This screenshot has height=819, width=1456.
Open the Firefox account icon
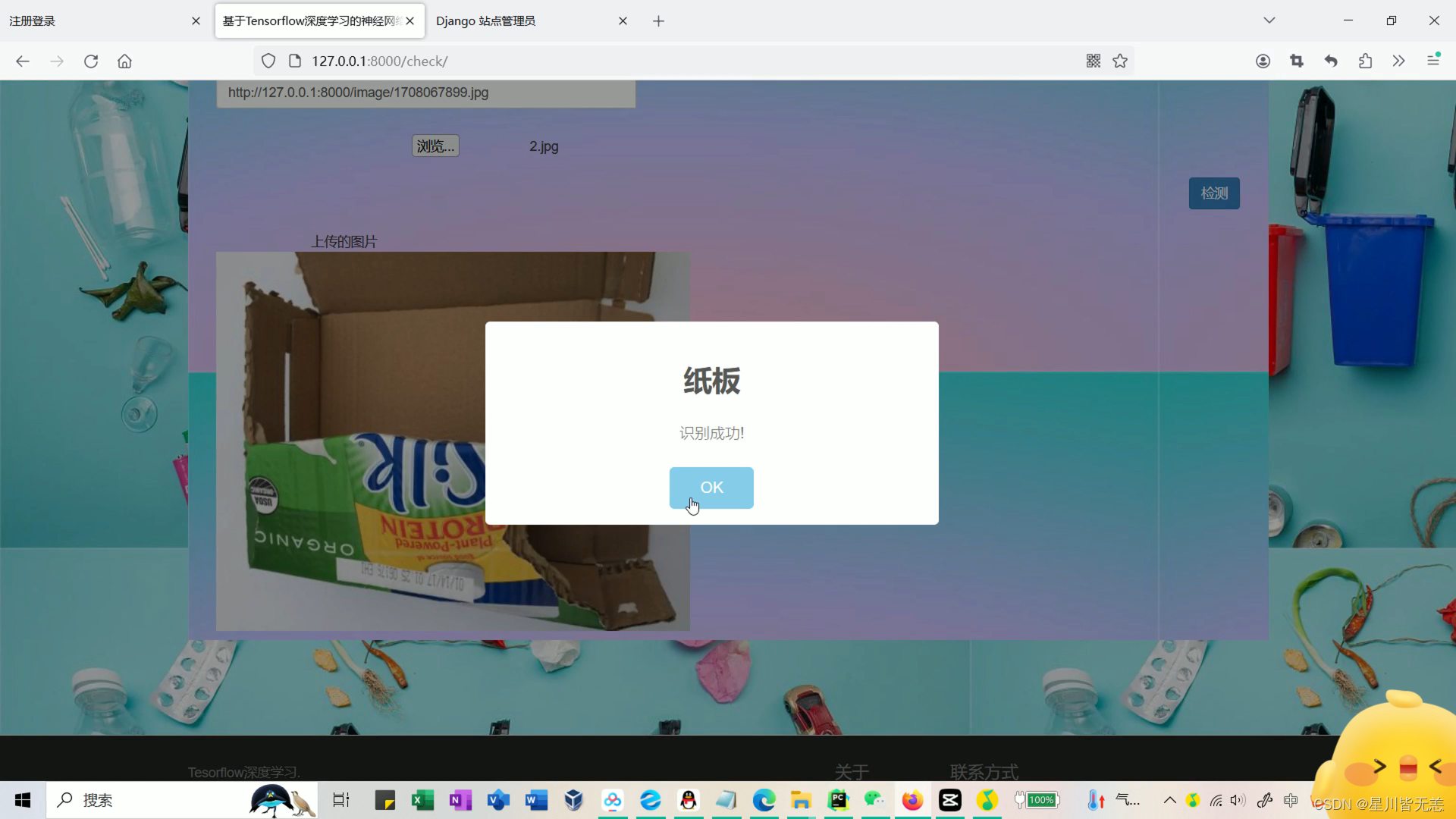coord(1263,61)
